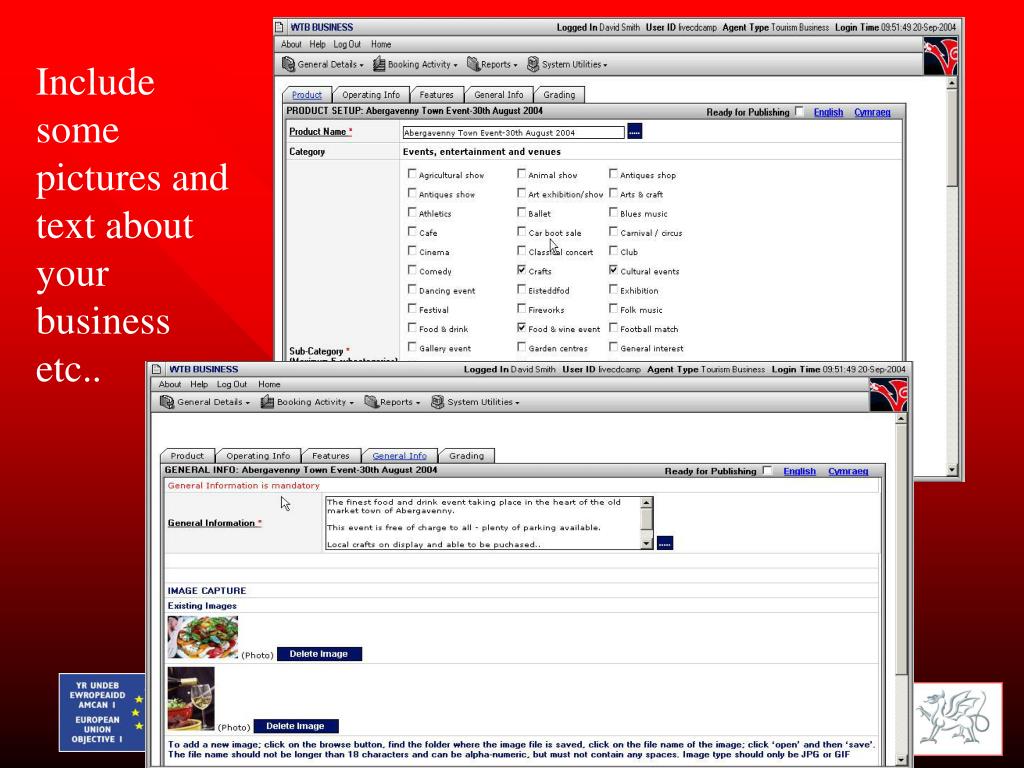This screenshot has width=1024, height=768.
Task: Switch language using Cymraeg link in the upper window
Action: tap(872, 112)
